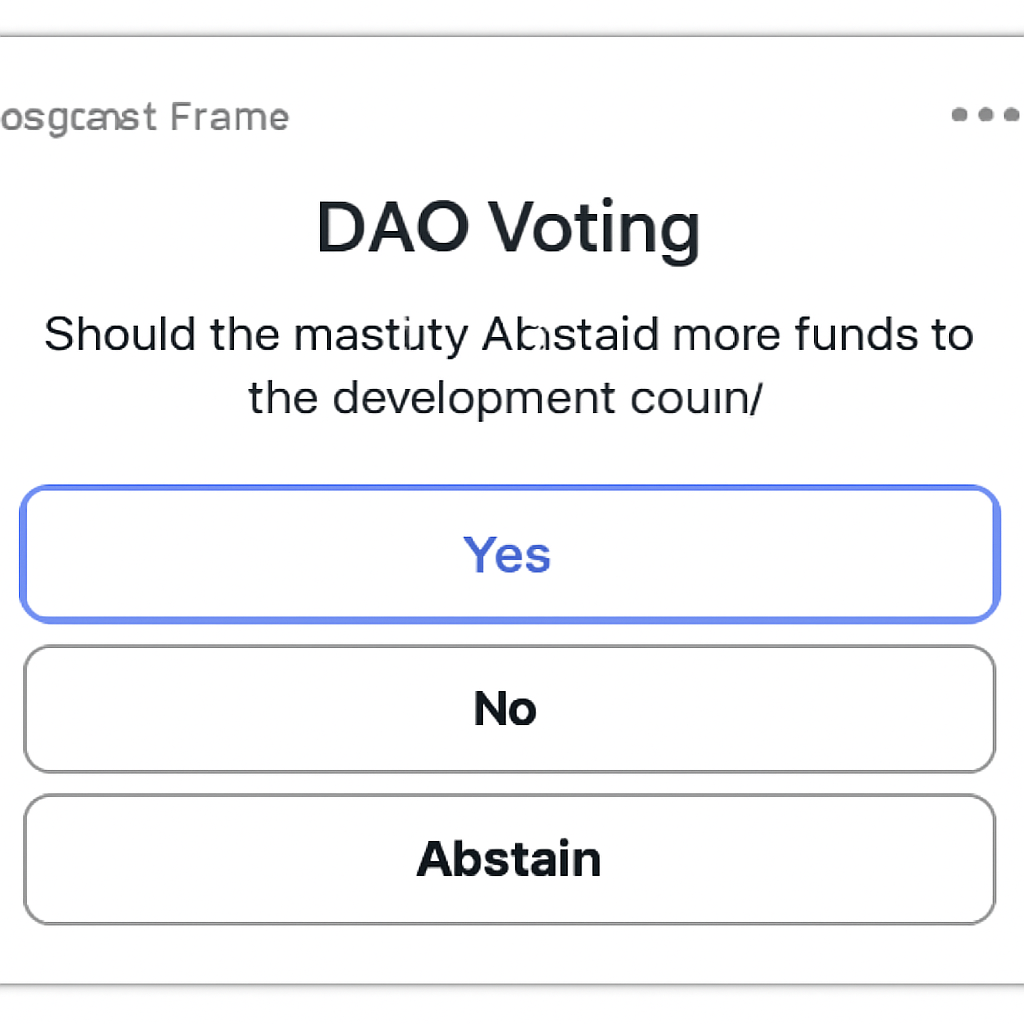Select the highlighted Yes option
The height and width of the screenshot is (1024, 1024).
point(508,553)
